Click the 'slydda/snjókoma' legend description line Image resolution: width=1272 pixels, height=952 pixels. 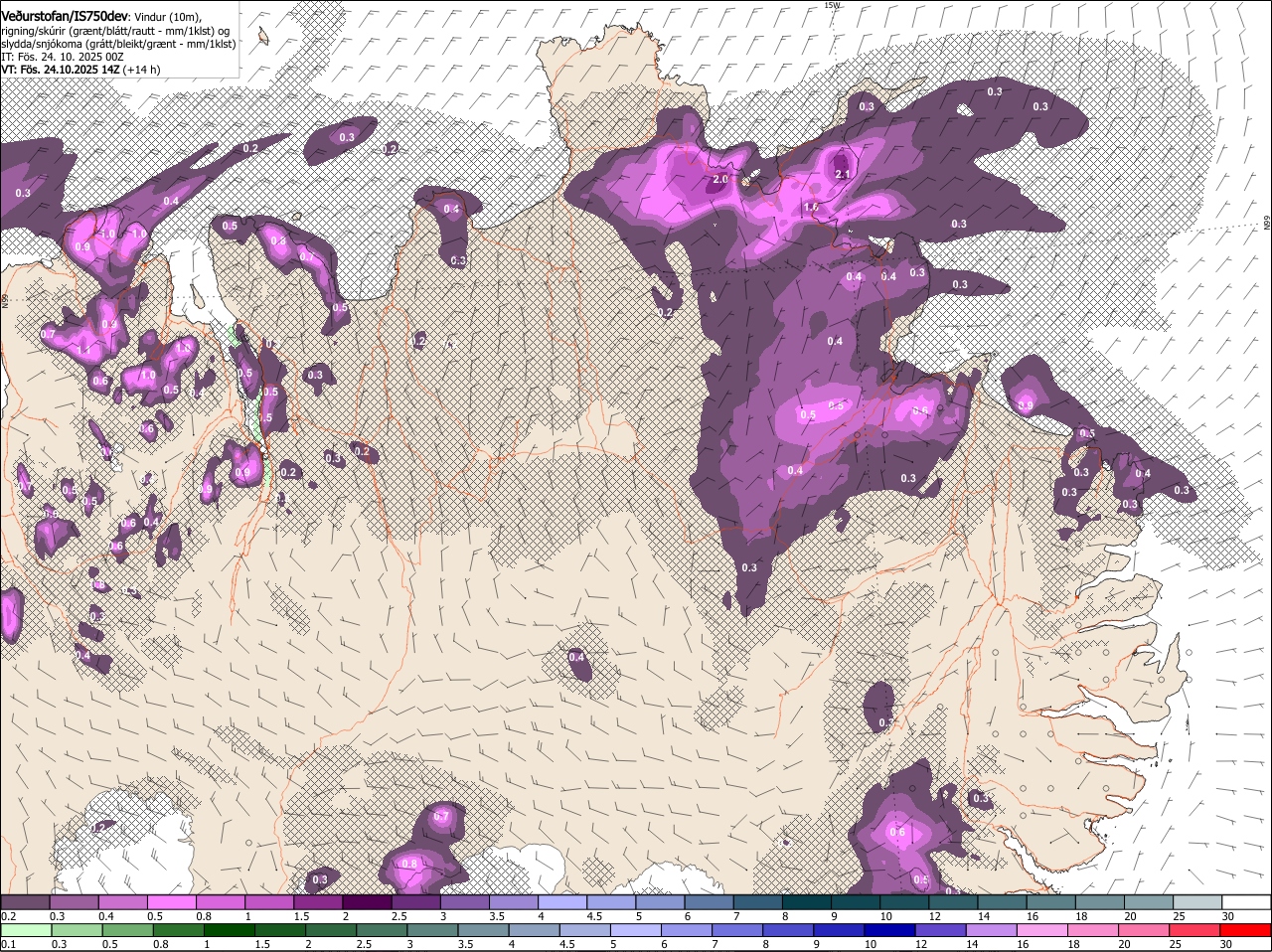point(118,44)
